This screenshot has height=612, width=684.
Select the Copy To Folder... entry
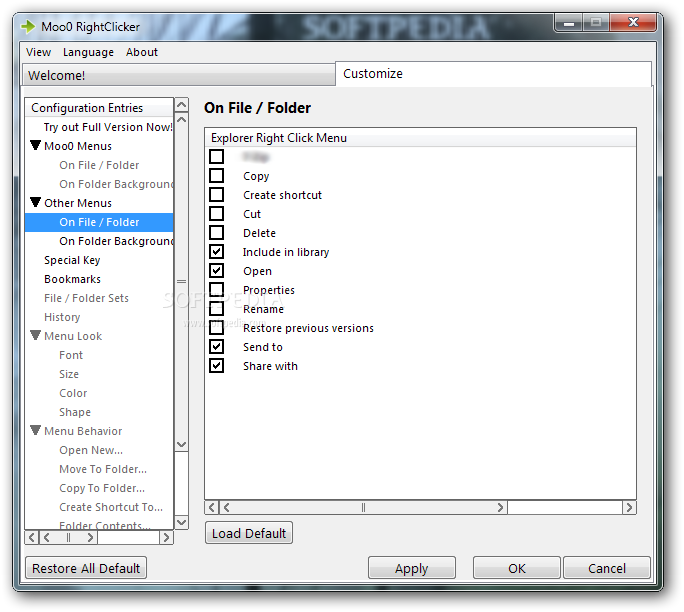(102, 488)
